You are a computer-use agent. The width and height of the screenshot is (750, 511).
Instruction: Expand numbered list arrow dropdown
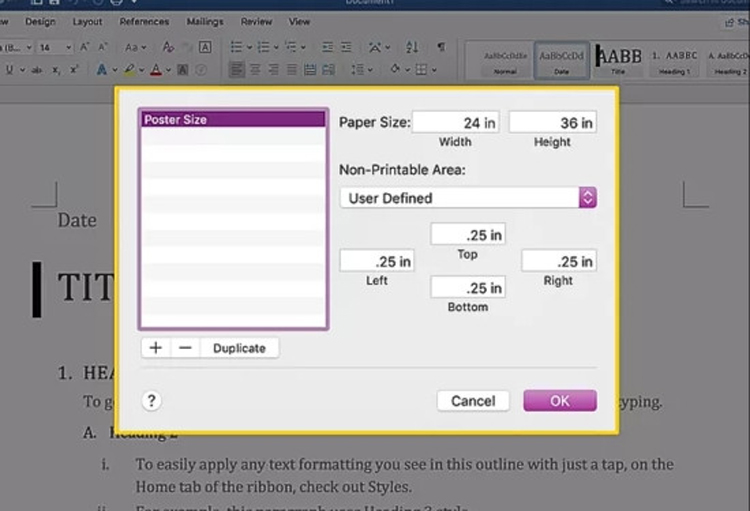click(x=276, y=47)
